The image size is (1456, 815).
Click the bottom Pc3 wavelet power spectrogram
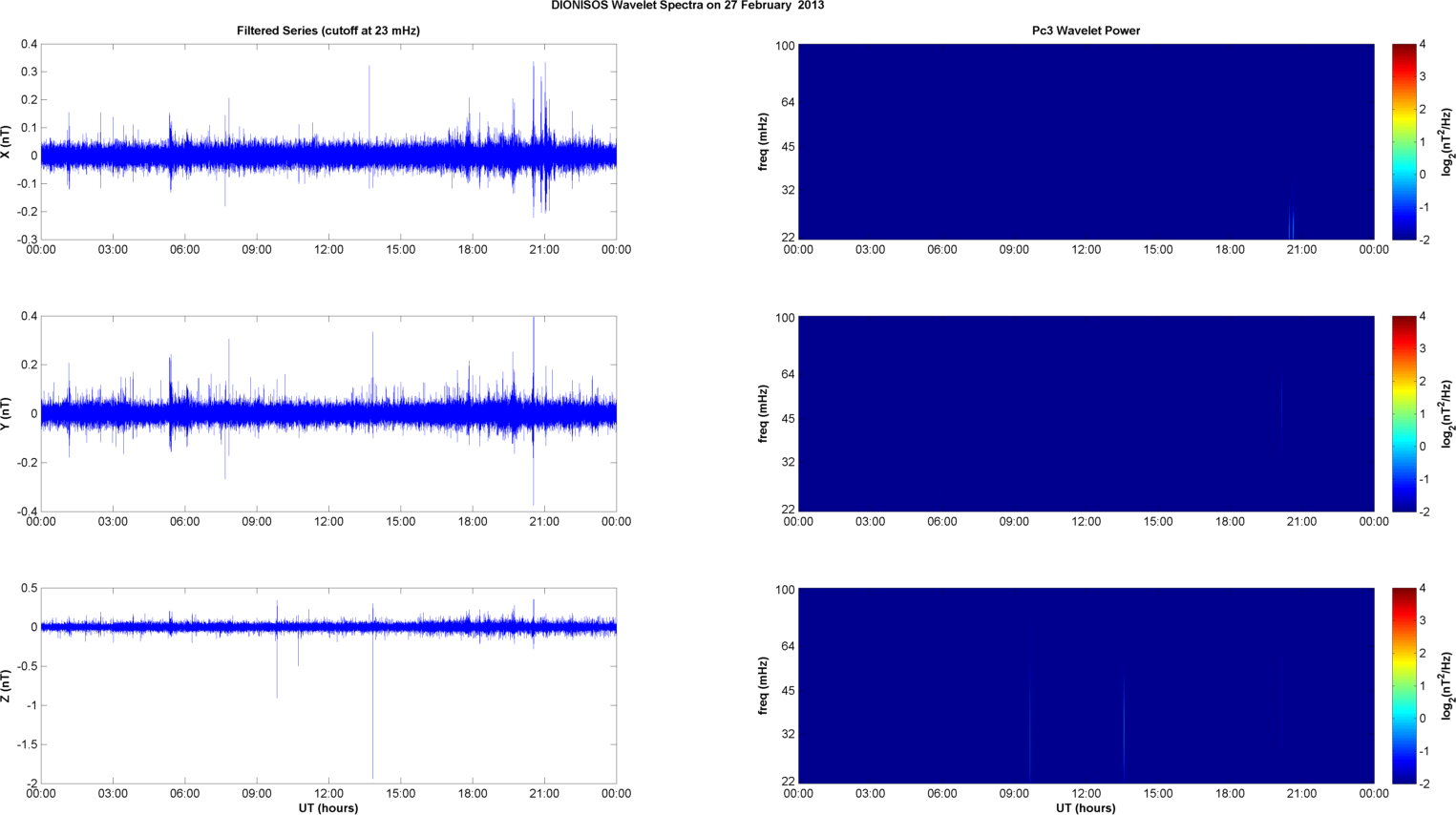(x=1086, y=685)
